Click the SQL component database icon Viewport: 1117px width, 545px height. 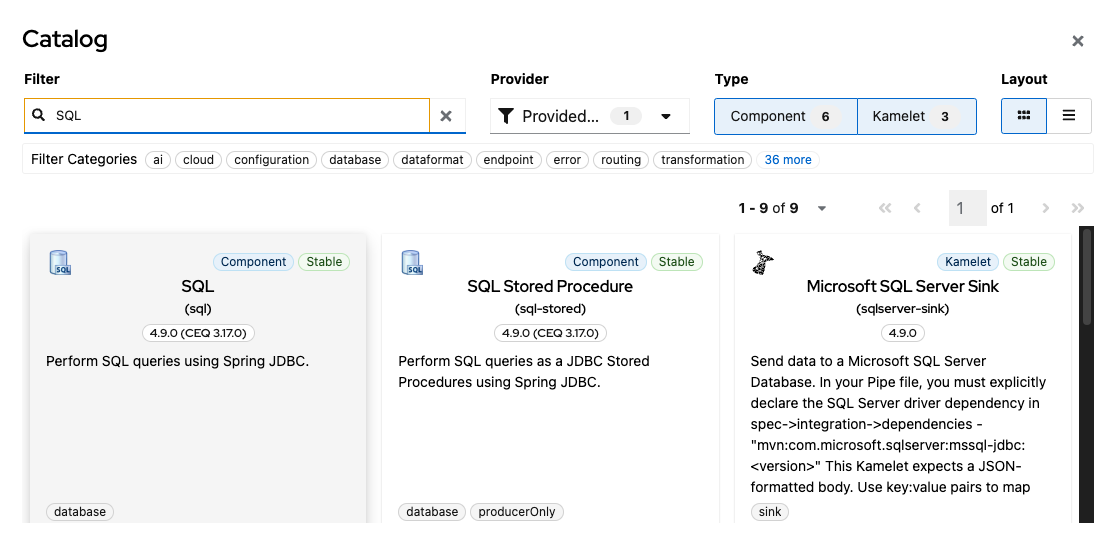click(x=60, y=263)
